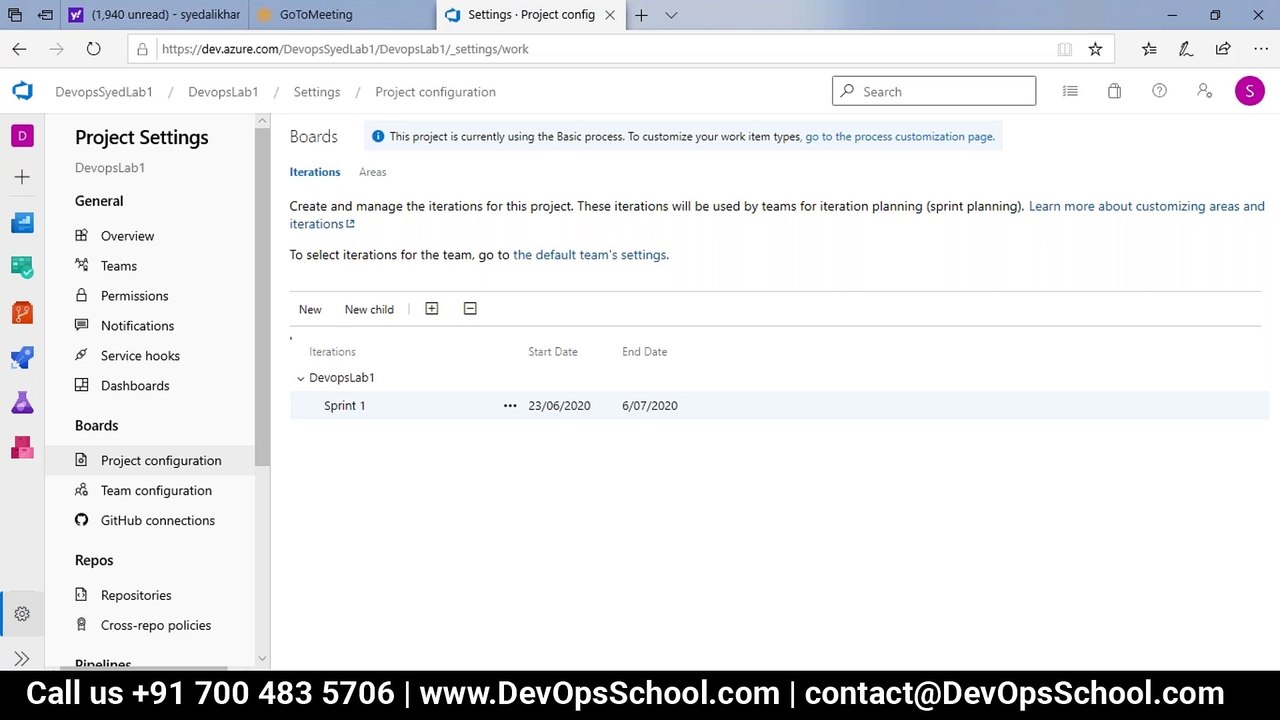The height and width of the screenshot is (720, 1280).
Task: Open the Azure DevOps home logo
Action: coord(22,91)
